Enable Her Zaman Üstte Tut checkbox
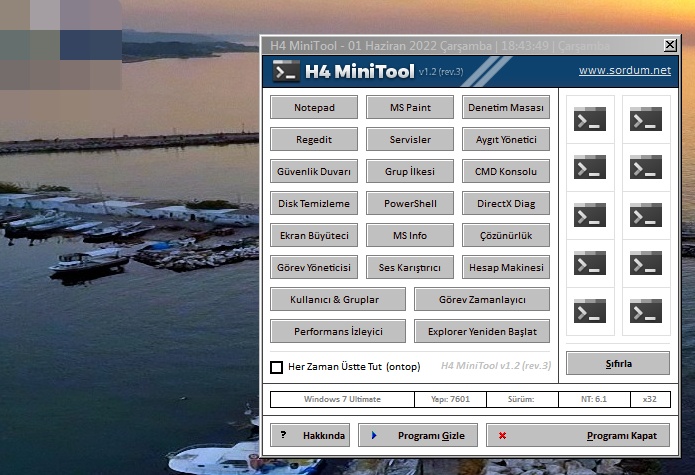 (x=277, y=367)
